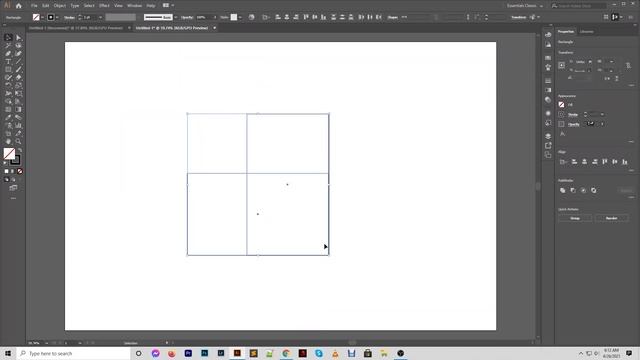The width and height of the screenshot is (640, 360).
Task: Select the Type tool
Action: click(x=8, y=62)
